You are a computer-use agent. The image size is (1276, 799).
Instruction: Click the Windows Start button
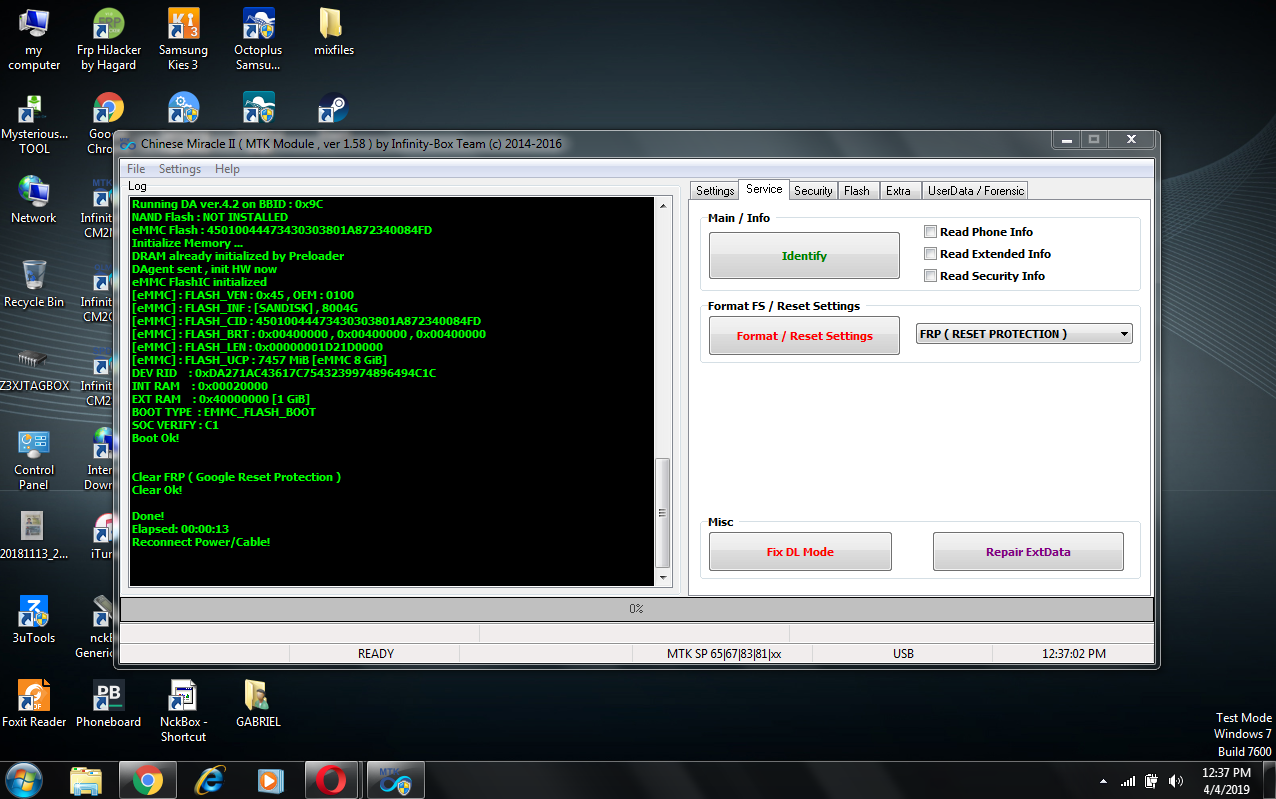point(24,779)
